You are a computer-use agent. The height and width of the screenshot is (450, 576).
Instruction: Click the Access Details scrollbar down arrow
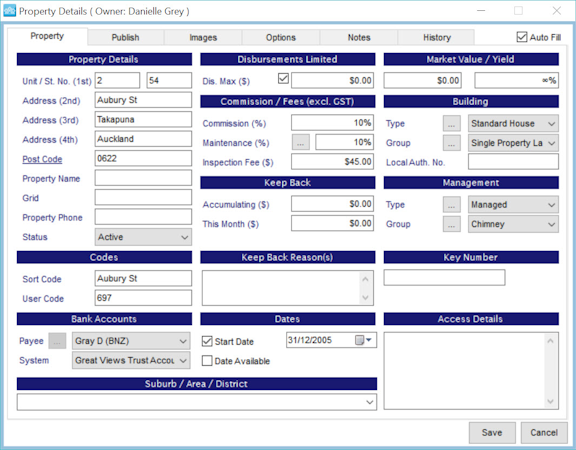(550, 401)
